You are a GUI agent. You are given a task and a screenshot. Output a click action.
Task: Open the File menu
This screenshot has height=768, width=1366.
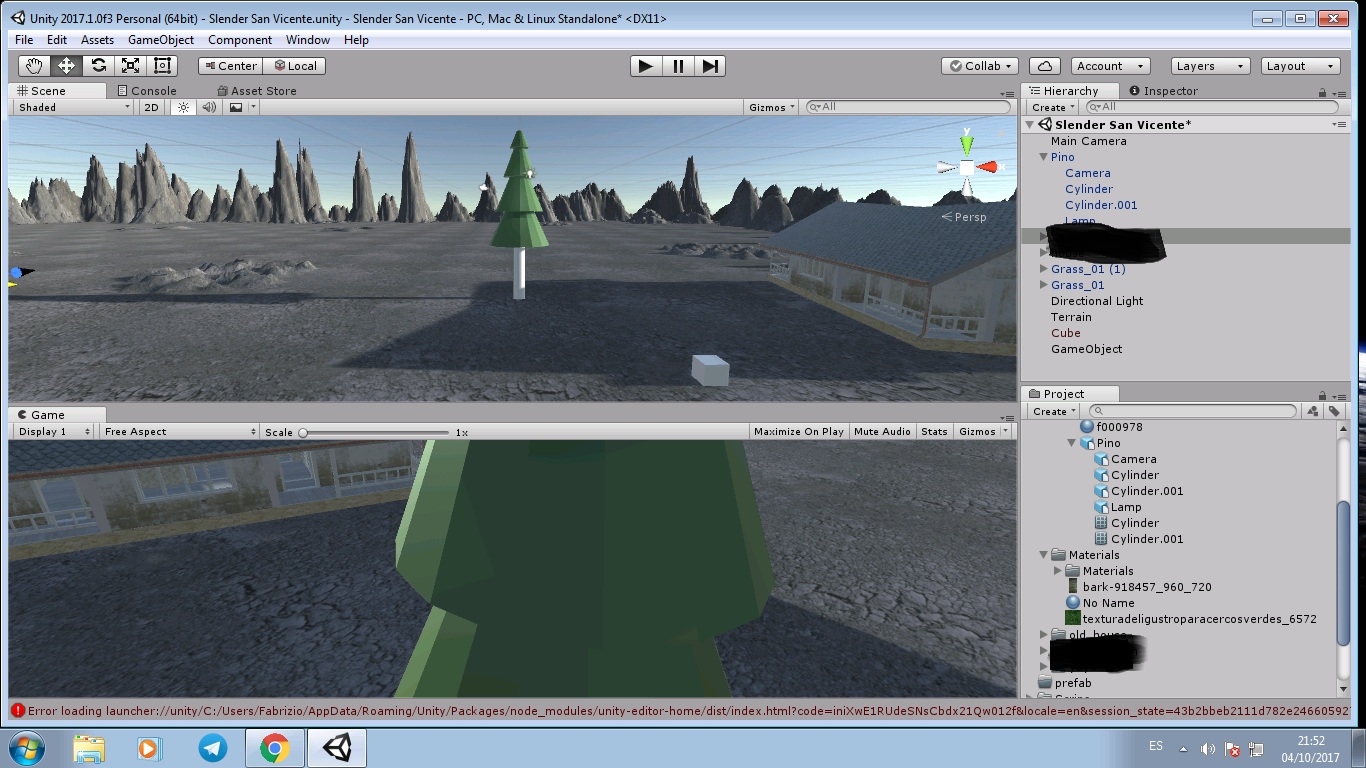(24, 40)
